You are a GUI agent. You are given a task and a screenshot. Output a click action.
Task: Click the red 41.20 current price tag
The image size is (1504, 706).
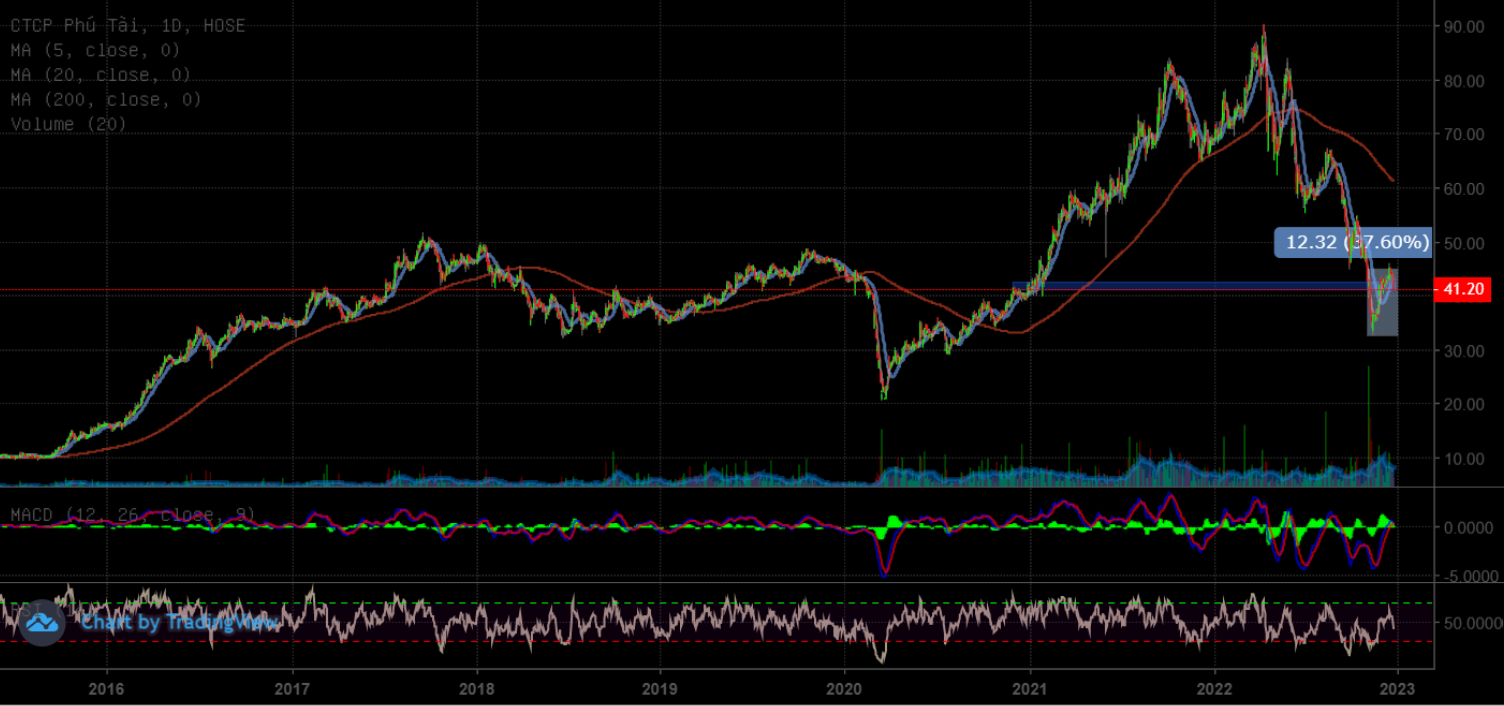[1461, 289]
